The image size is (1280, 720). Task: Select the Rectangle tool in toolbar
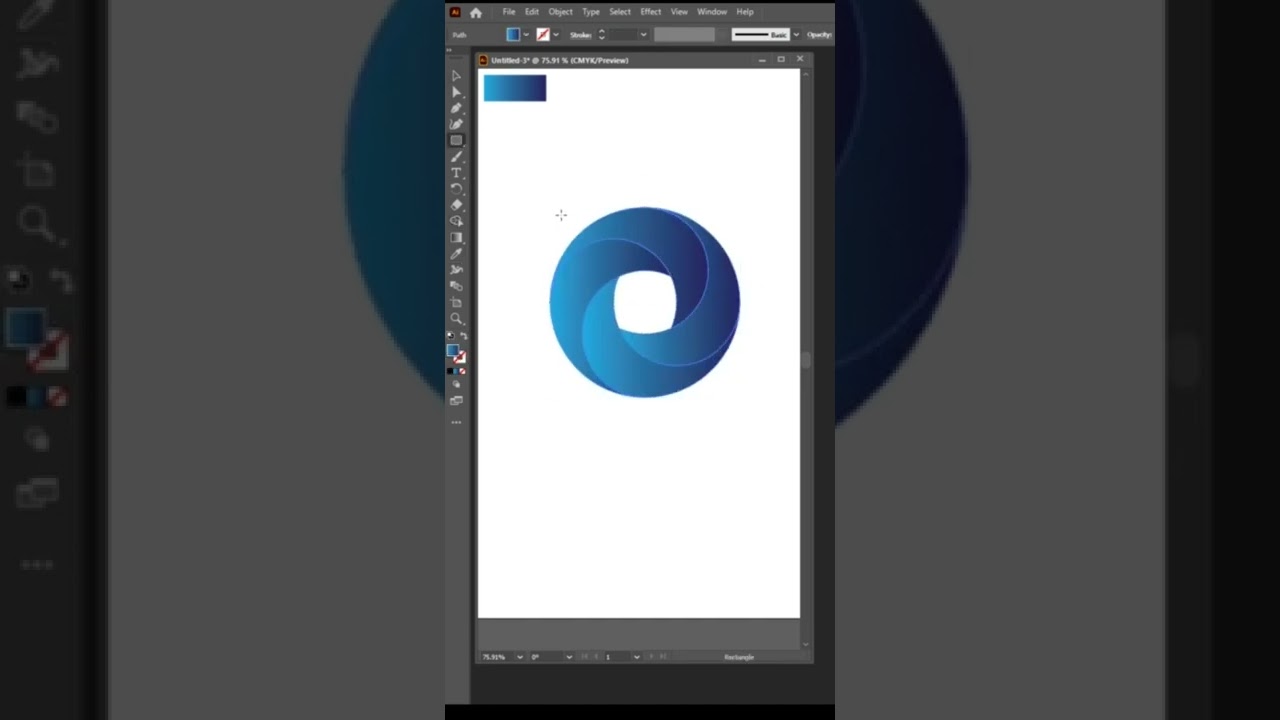coord(456,140)
